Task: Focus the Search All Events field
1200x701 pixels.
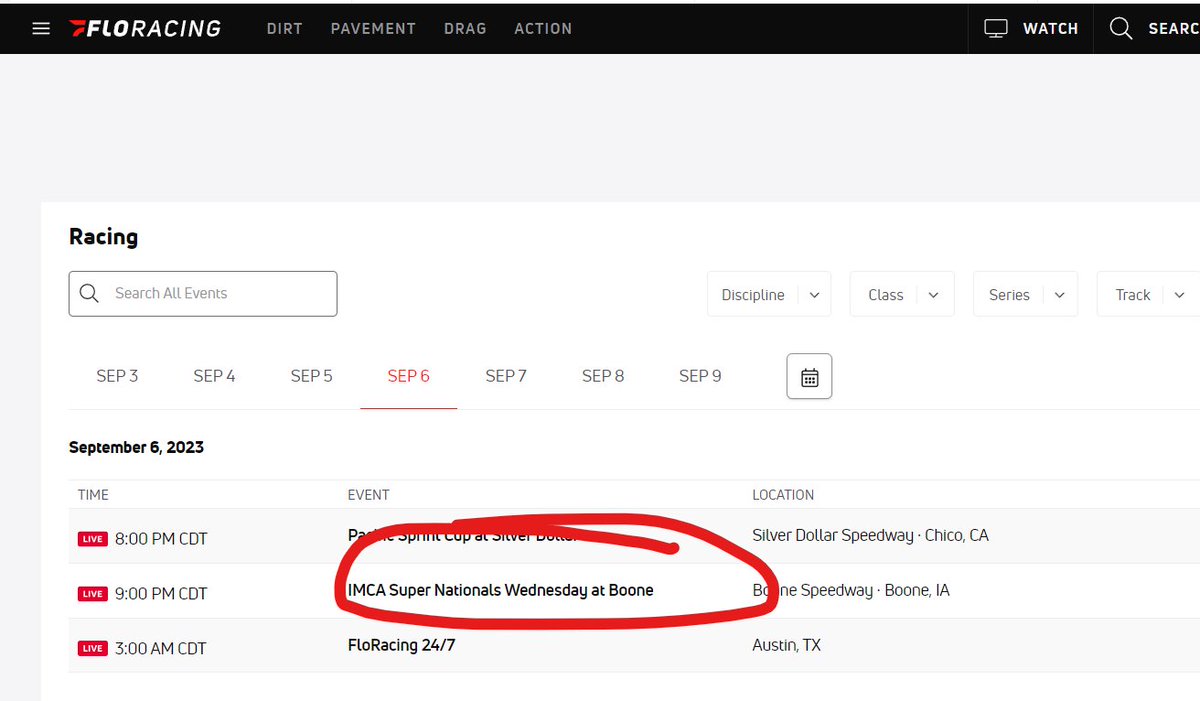Action: click(203, 294)
